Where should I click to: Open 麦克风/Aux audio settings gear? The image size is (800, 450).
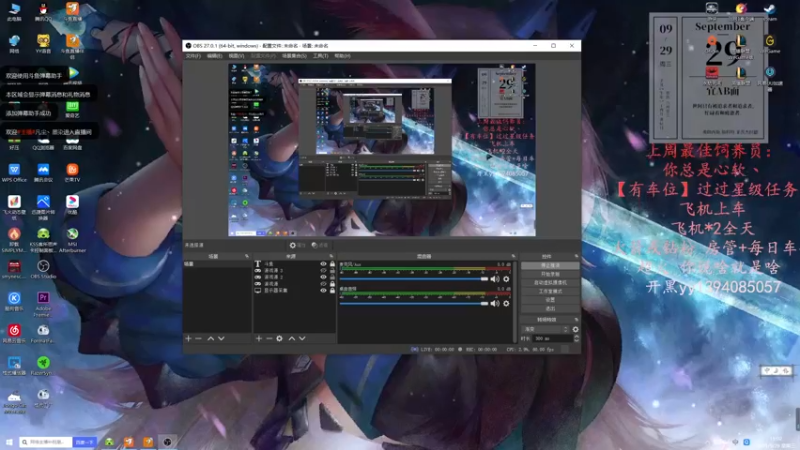[506, 279]
